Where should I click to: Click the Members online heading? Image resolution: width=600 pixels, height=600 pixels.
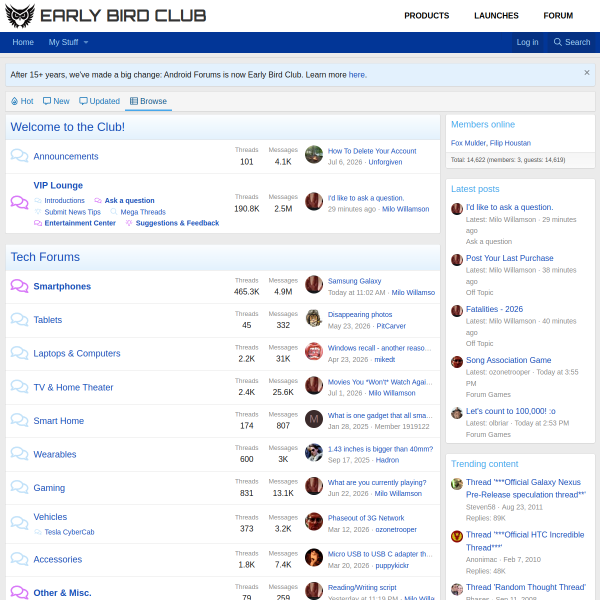point(483,125)
